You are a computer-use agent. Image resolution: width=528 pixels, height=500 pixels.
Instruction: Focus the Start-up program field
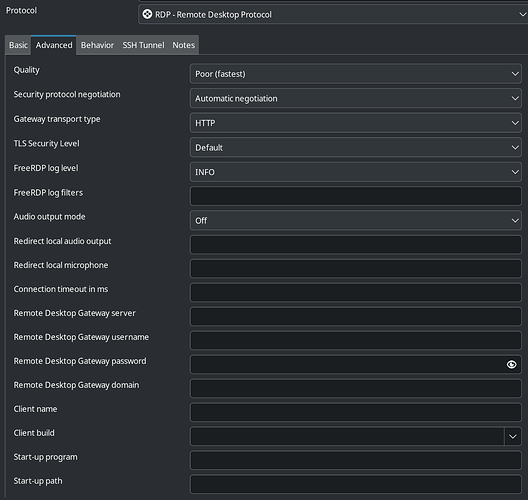click(x=356, y=460)
